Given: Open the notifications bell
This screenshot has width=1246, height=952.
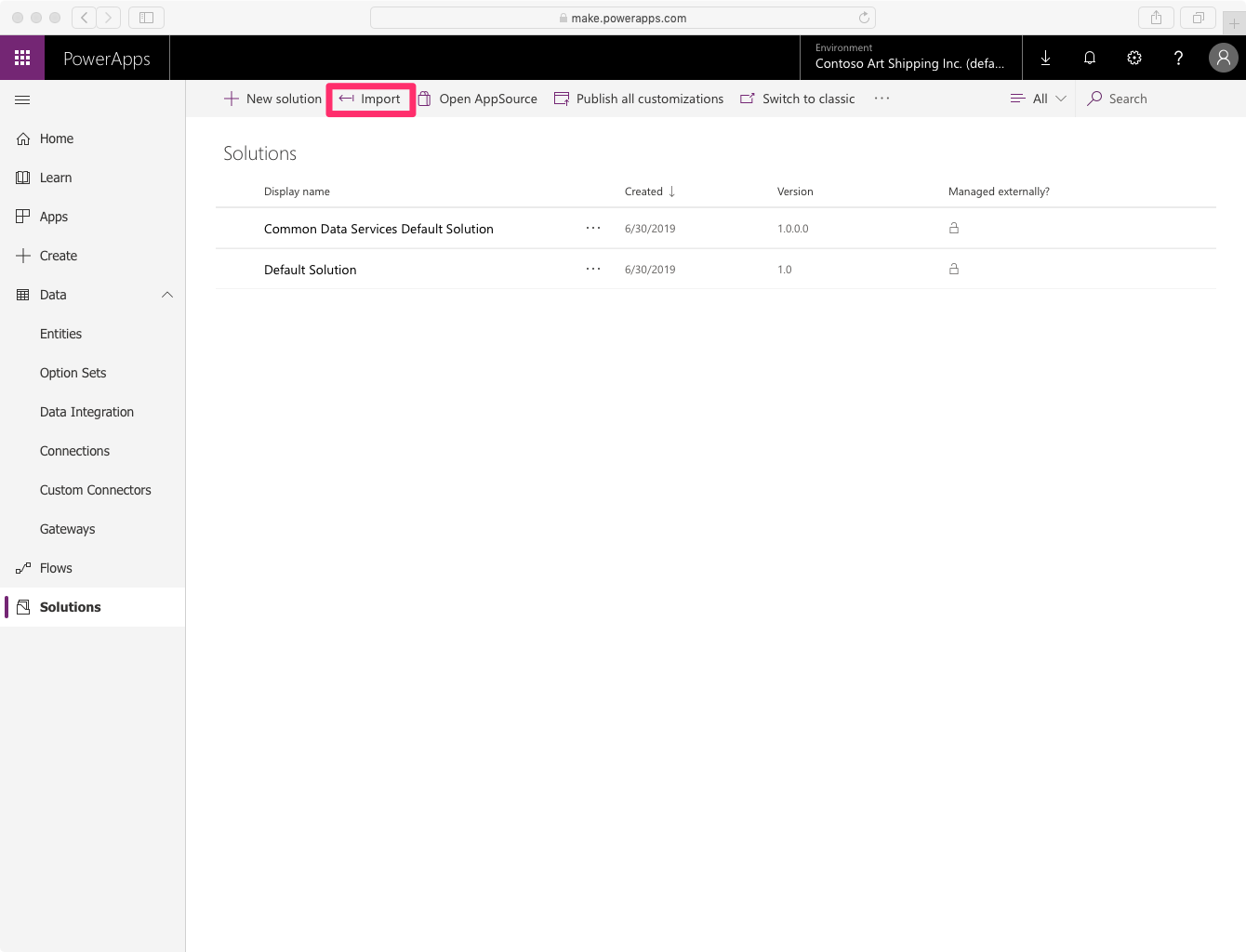Looking at the screenshot, I should [1090, 58].
